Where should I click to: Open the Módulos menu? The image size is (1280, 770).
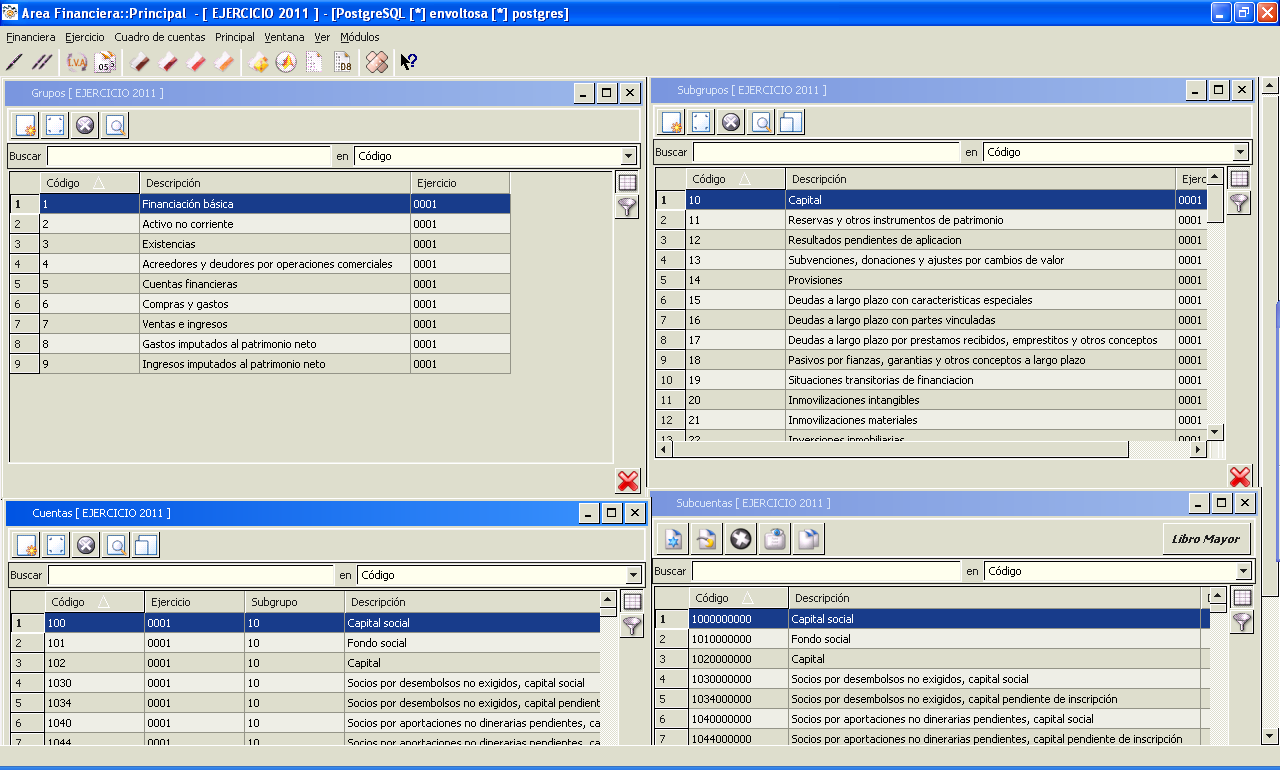click(360, 37)
